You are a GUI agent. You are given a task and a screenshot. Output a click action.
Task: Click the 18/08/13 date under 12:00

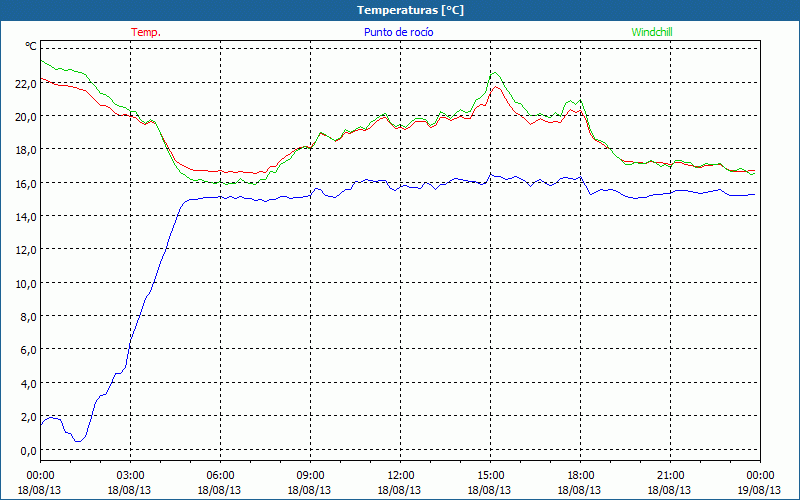[x=399, y=490]
